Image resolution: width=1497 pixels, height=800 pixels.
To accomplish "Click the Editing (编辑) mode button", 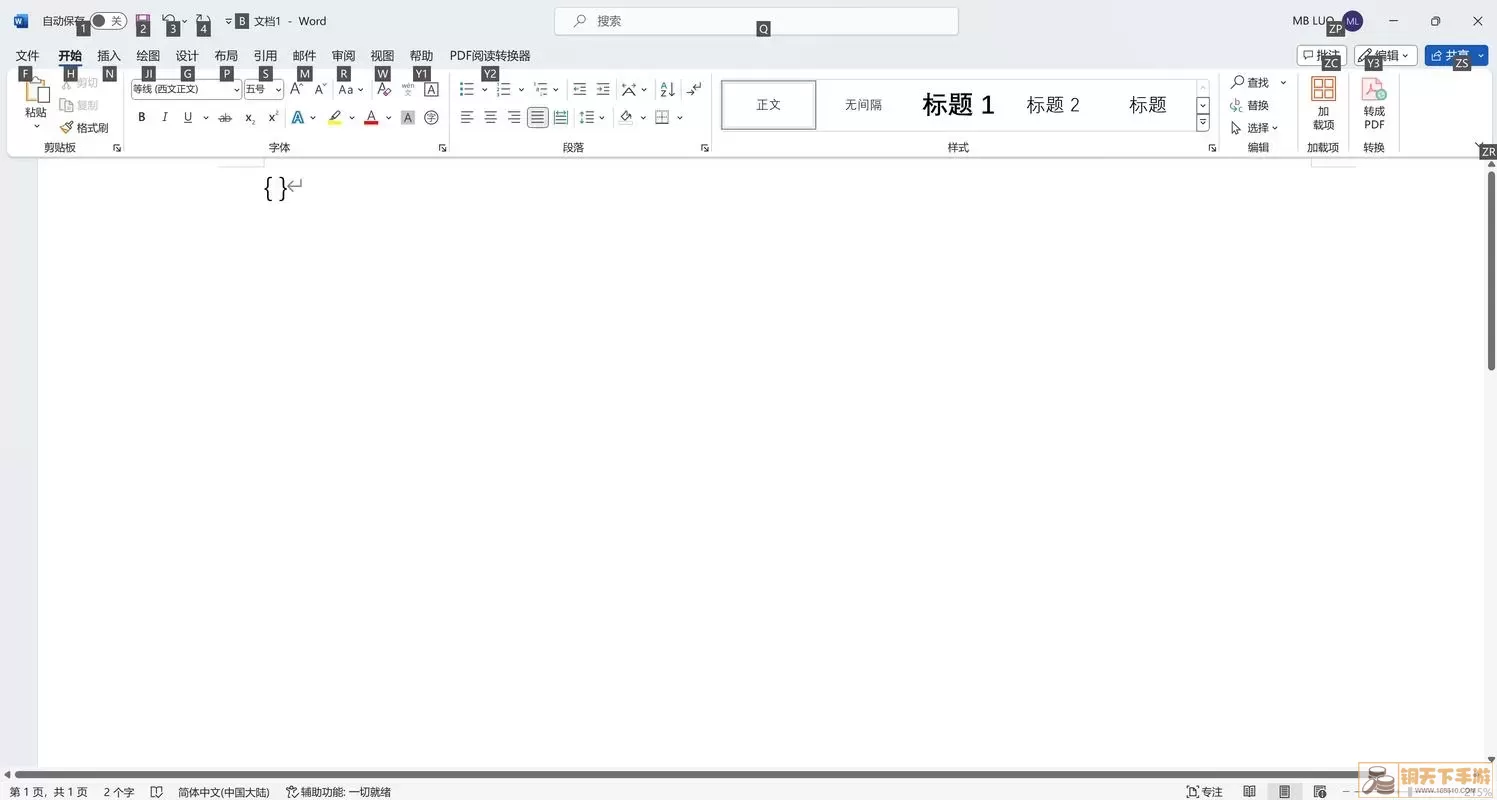I will [1385, 56].
